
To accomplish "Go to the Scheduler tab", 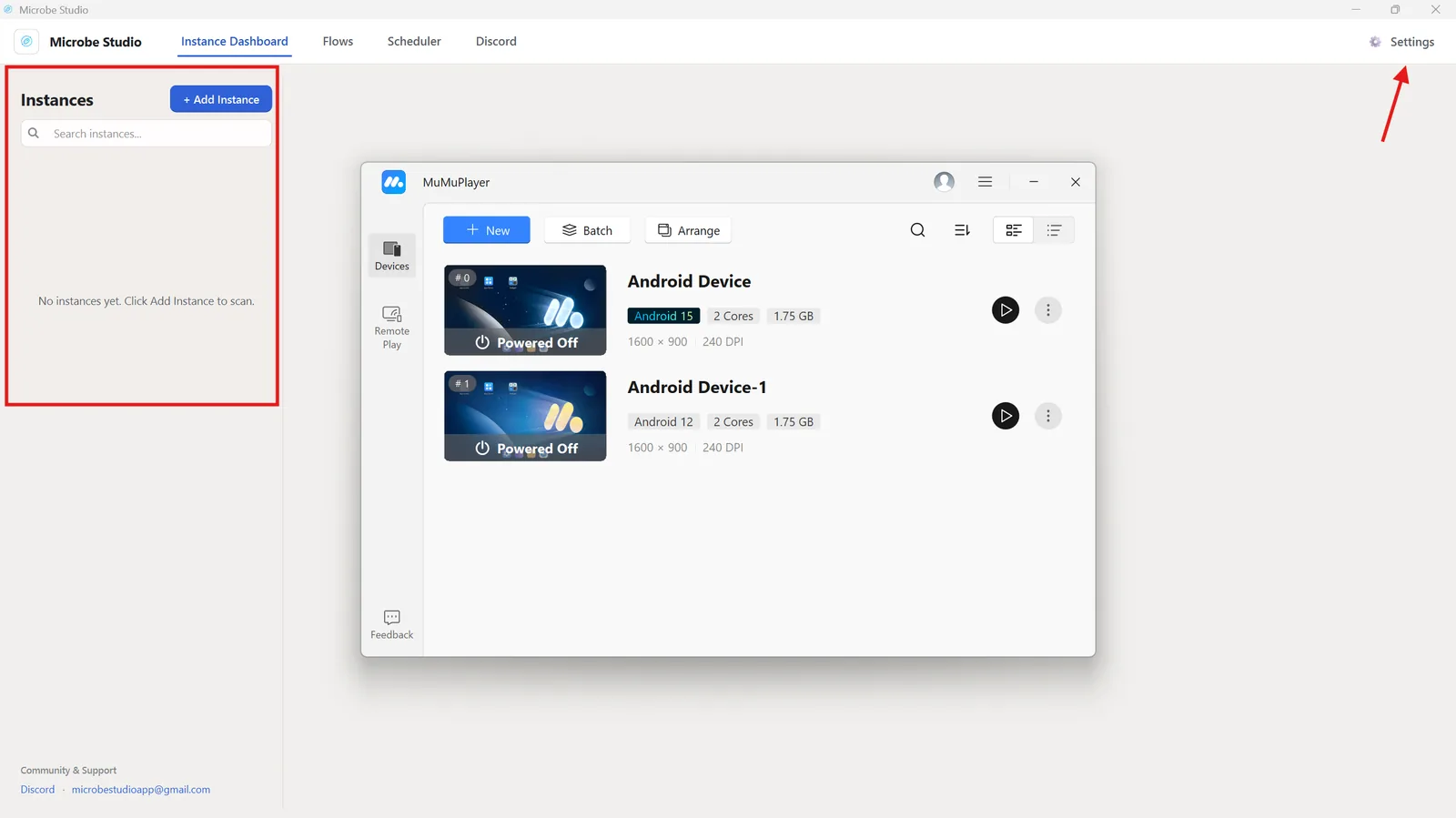I will click(414, 42).
